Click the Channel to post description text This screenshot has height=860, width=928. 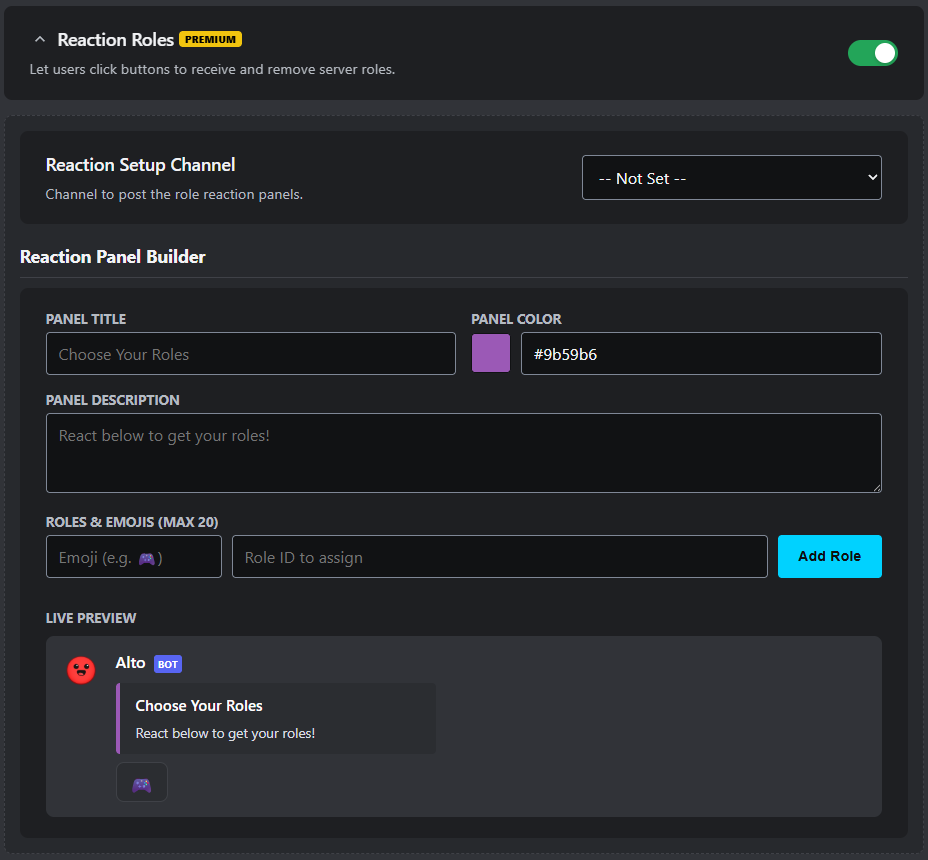(x=174, y=194)
